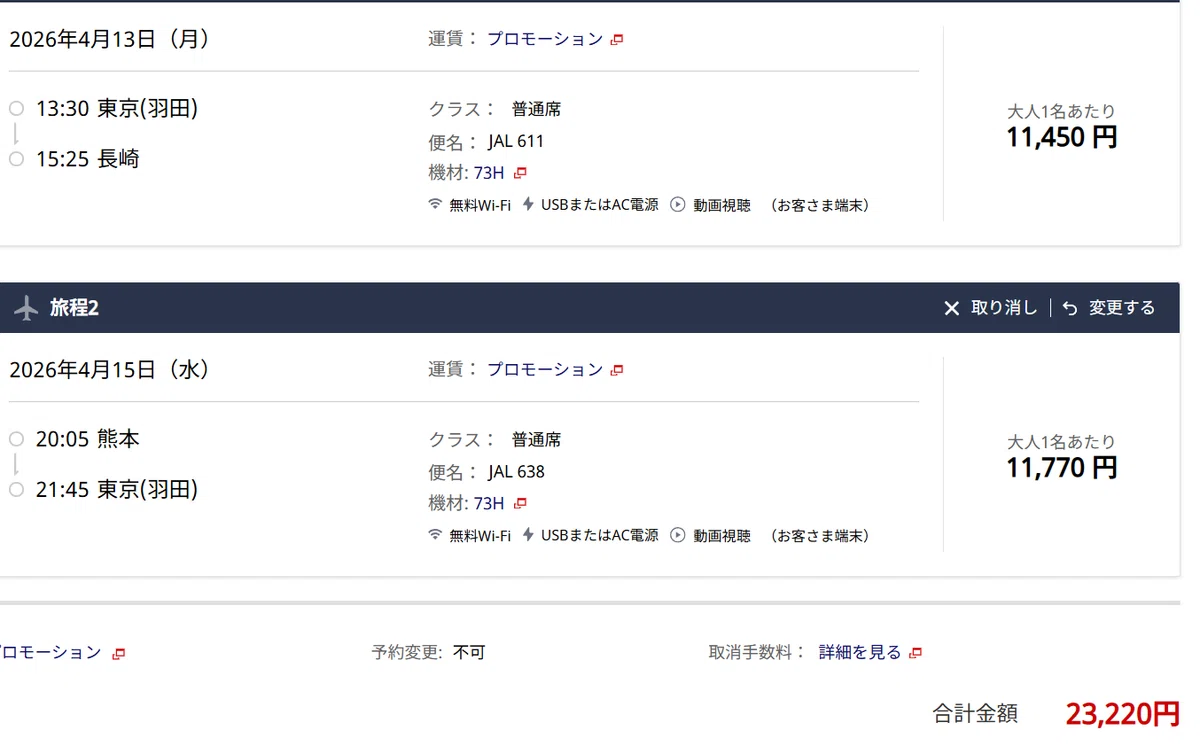The height and width of the screenshot is (744, 1200).
Task: Click USBまたはAC電源 label for JAL 638
Action: coord(600,535)
